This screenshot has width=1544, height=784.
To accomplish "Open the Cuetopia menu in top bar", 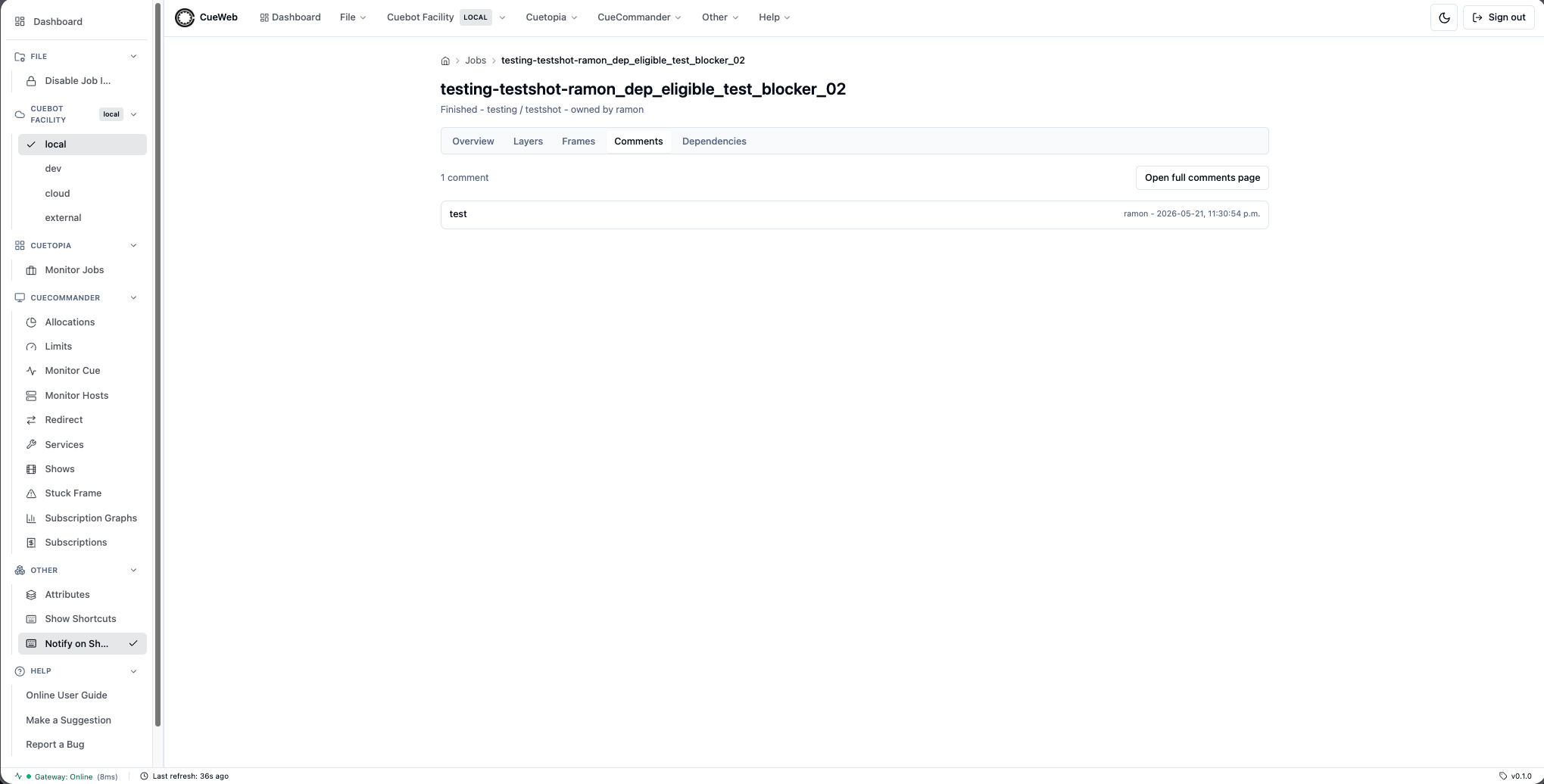I will click(x=551, y=17).
